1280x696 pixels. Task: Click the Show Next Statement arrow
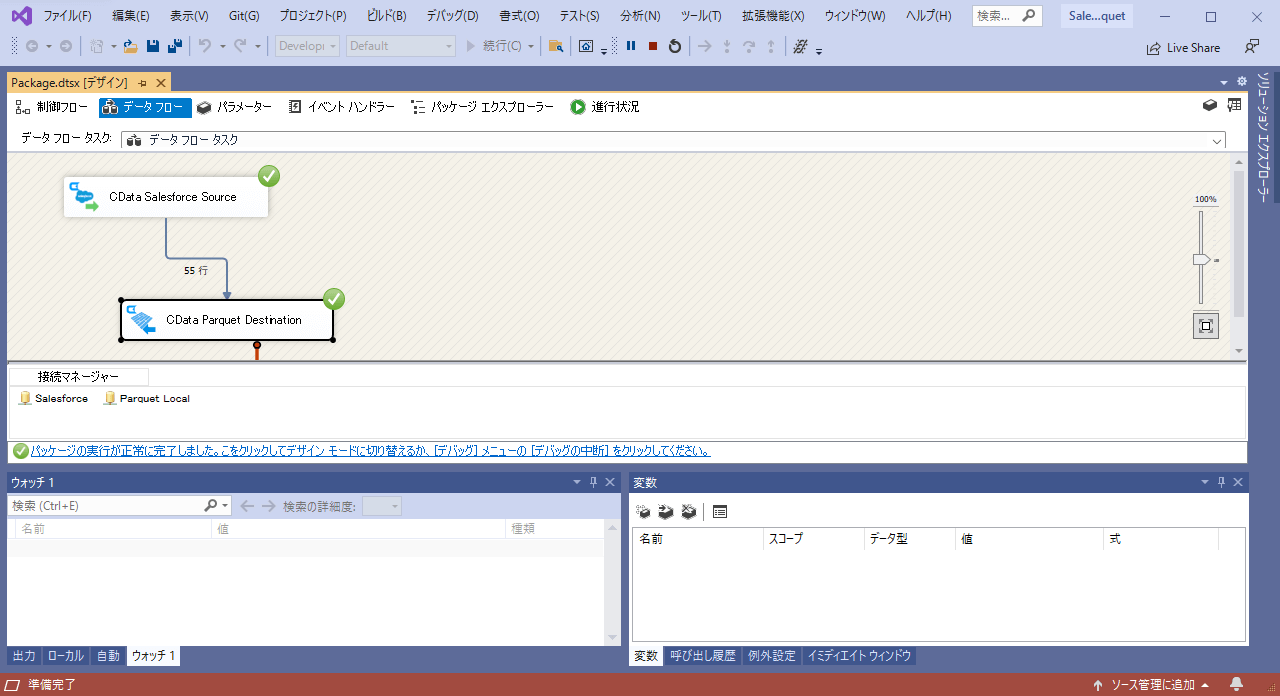[x=704, y=46]
